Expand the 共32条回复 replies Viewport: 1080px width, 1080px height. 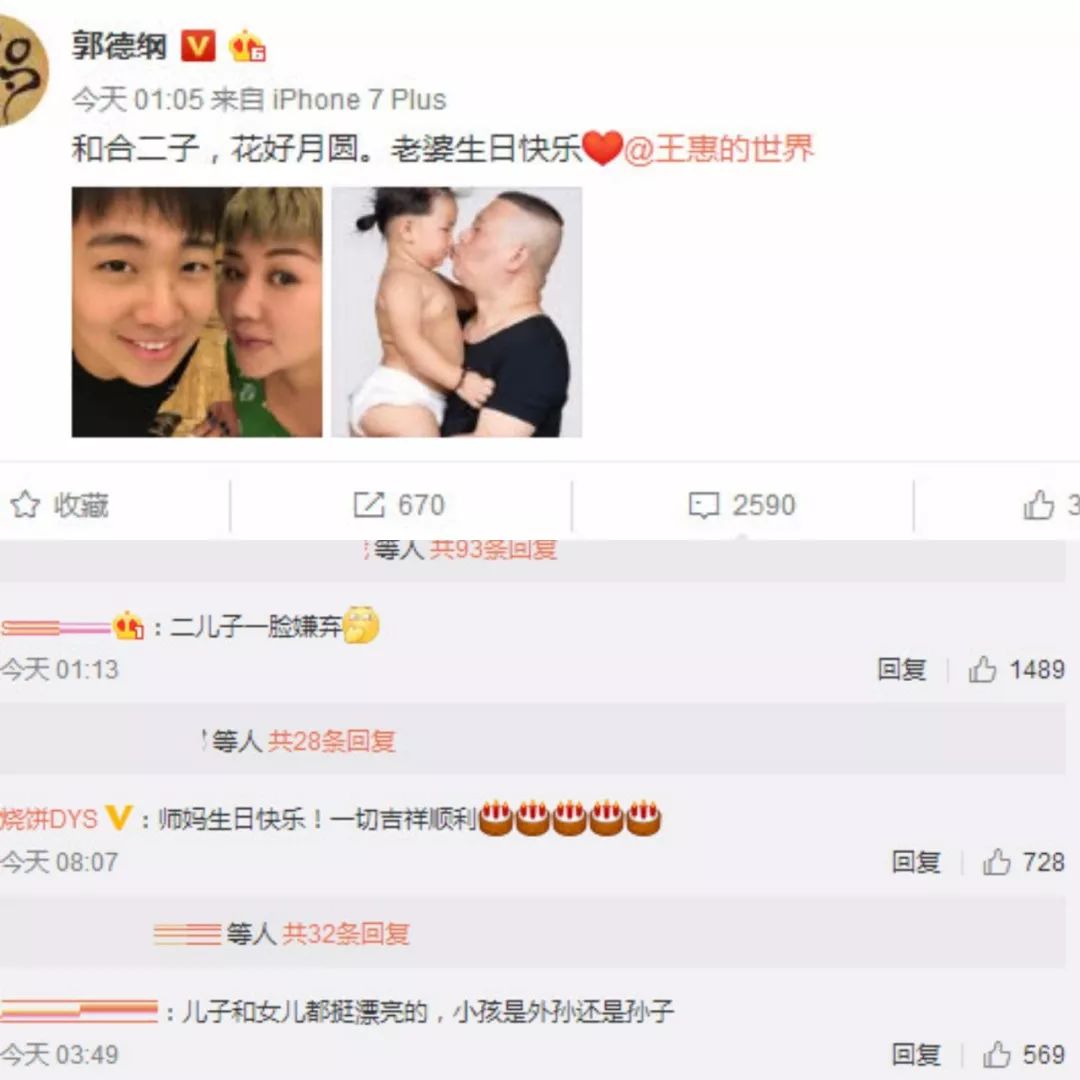[346, 934]
